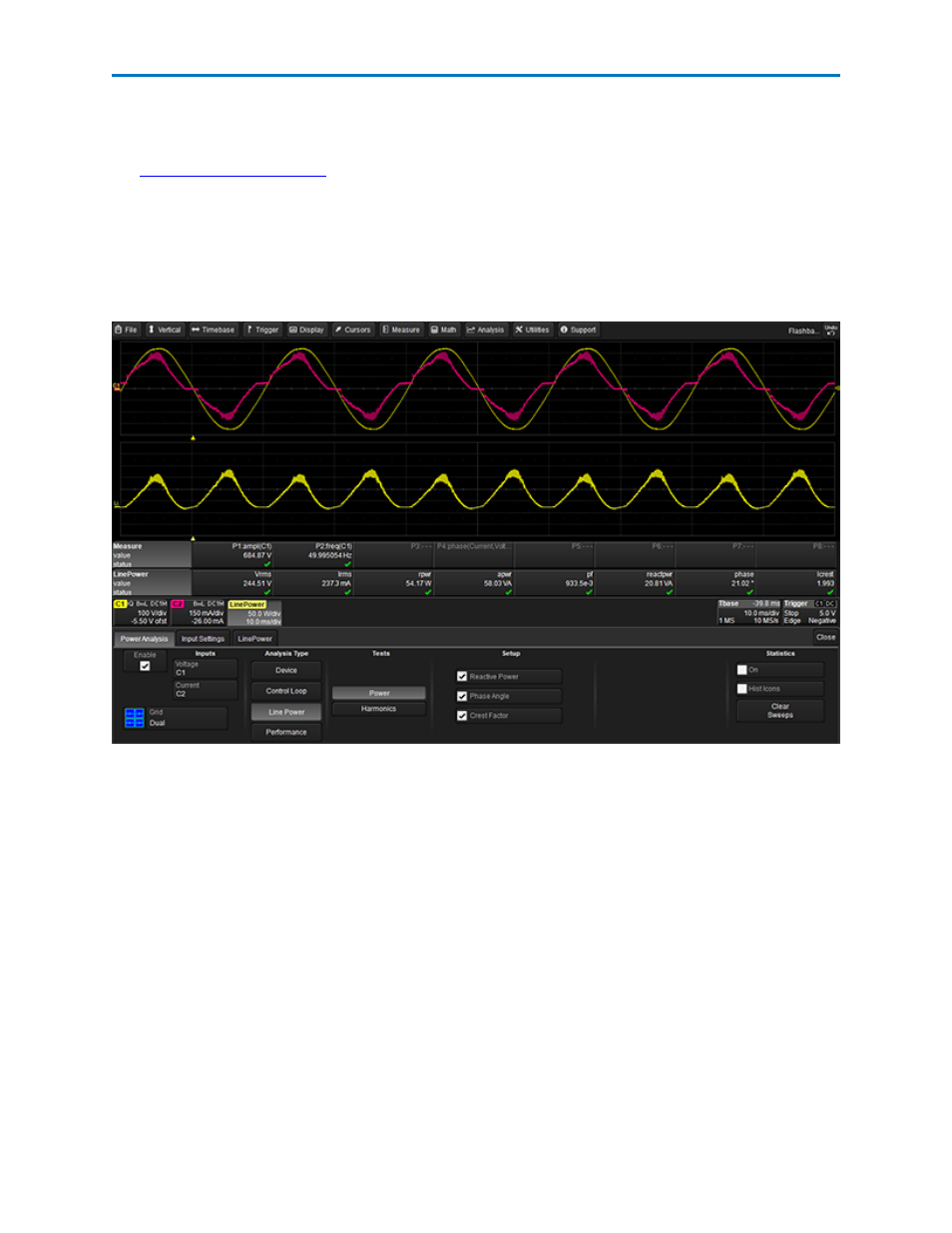Open the Voltage input C1 selector
952x1233 pixels.
tap(206, 668)
